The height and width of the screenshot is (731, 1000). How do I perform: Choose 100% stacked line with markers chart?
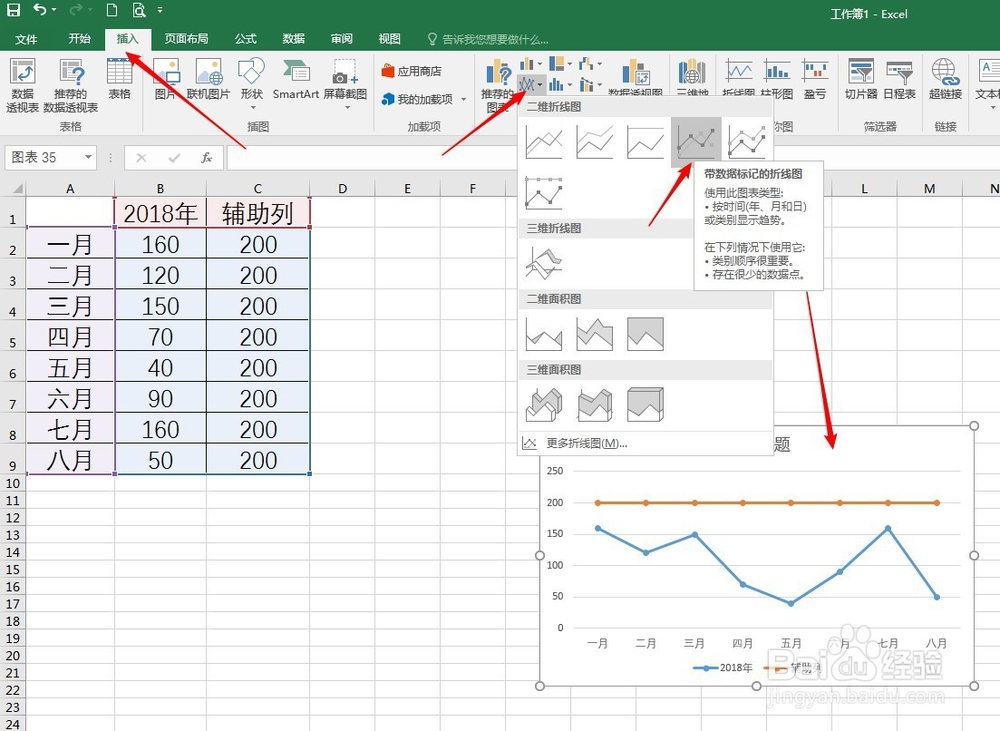[x=544, y=193]
